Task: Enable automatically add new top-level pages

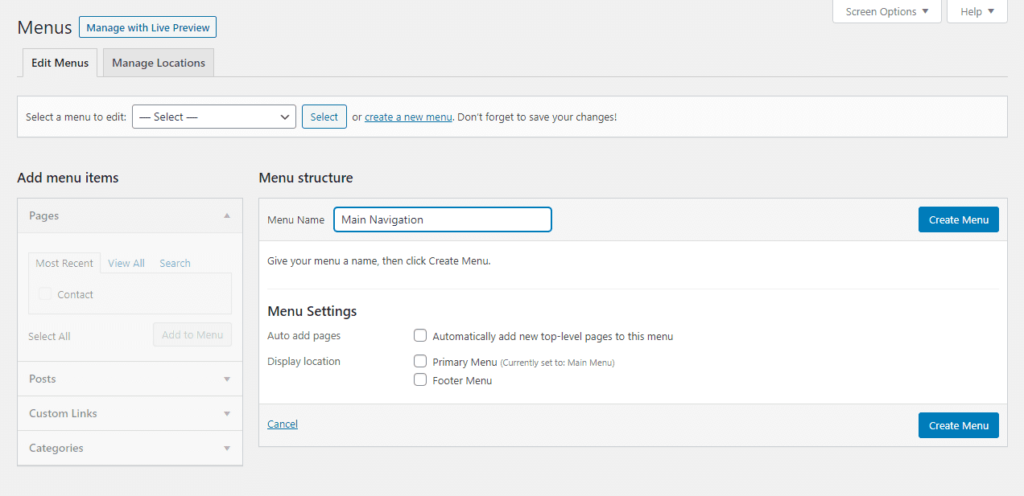Action: (x=421, y=336)
